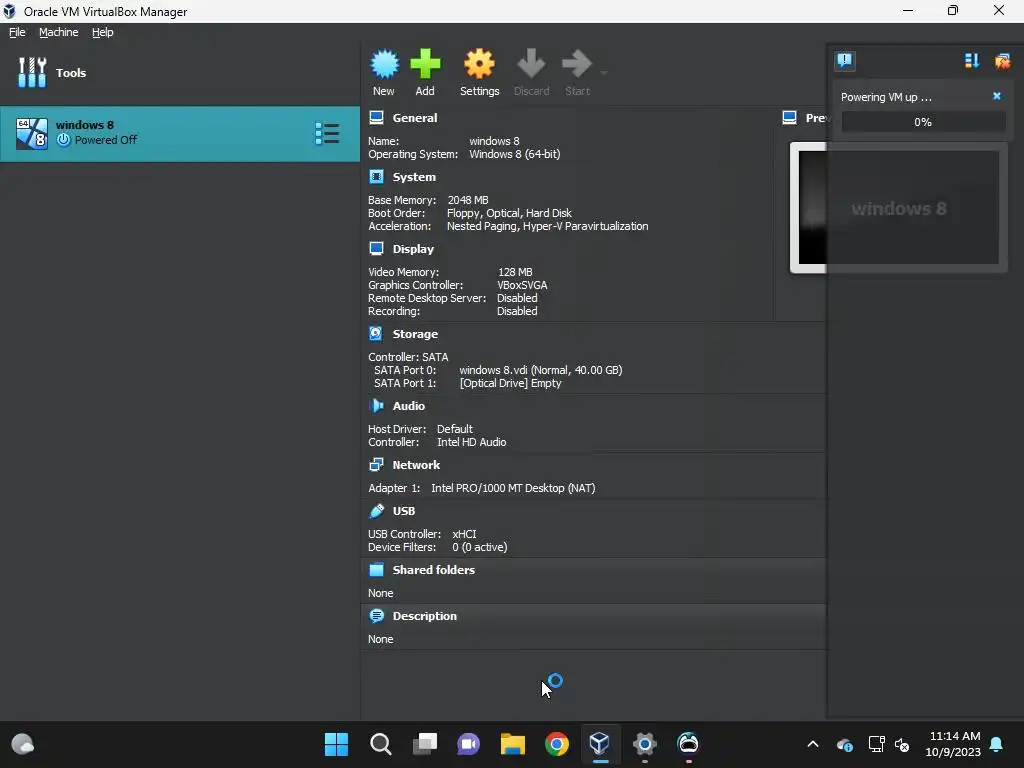Viewport: 1024px width, 768px height.
Task: Open Google Chrome from taskbar
Action: pyautogui.click(x=556, y=744)
